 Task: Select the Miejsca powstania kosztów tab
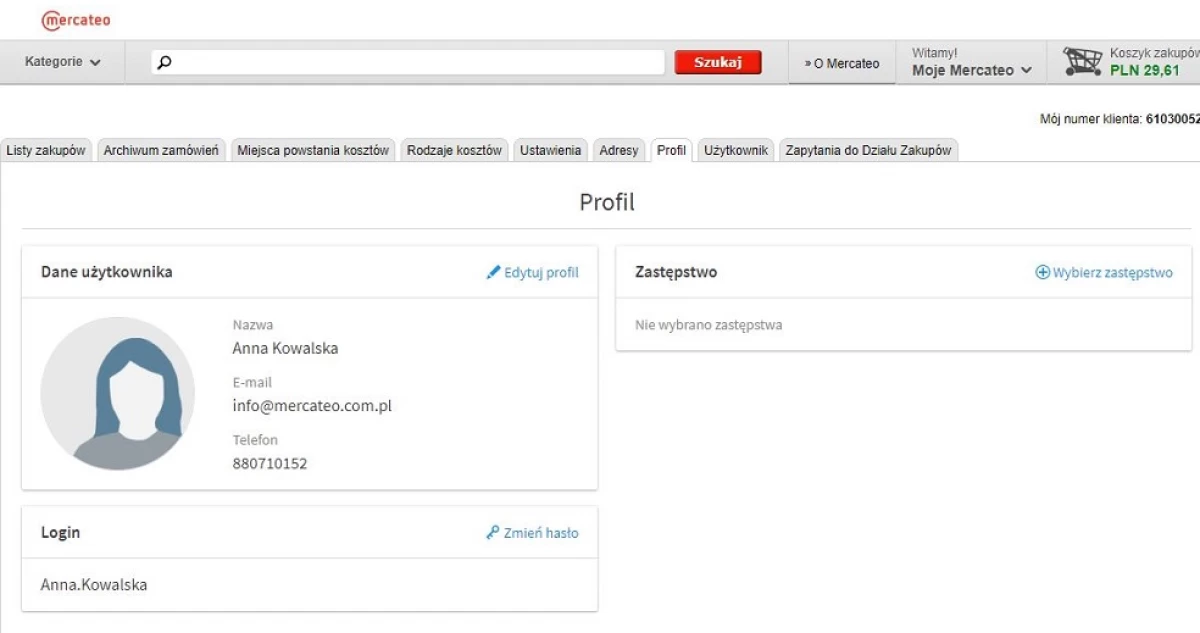pyautogui.click(x=313, y=150)
